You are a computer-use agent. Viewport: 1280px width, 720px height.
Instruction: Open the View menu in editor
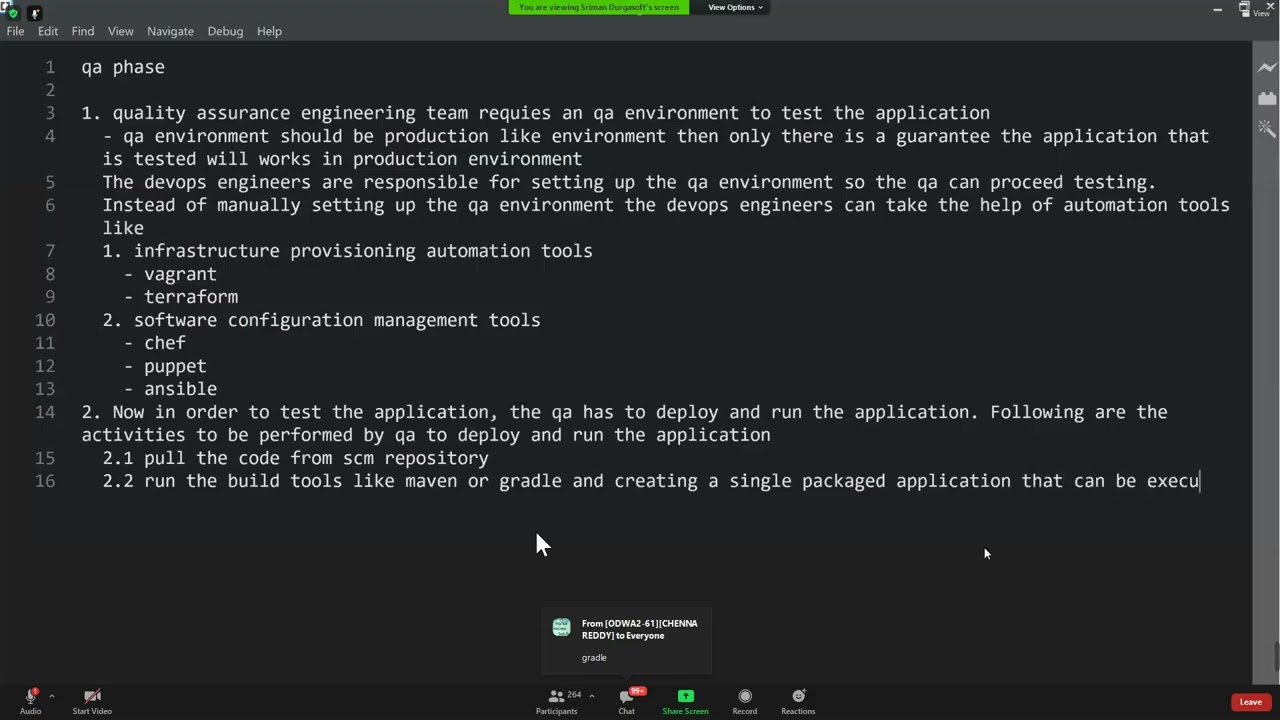(120, 31)
